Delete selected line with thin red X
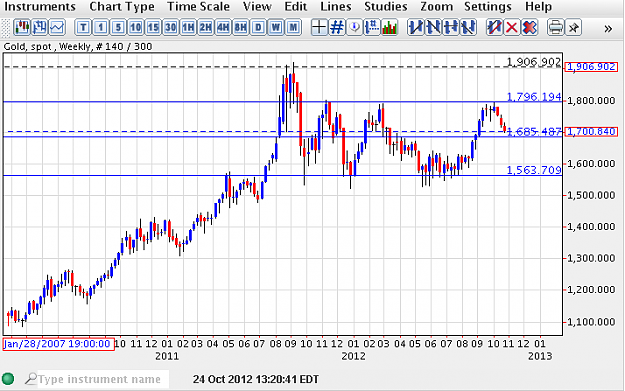 [512, 28]
